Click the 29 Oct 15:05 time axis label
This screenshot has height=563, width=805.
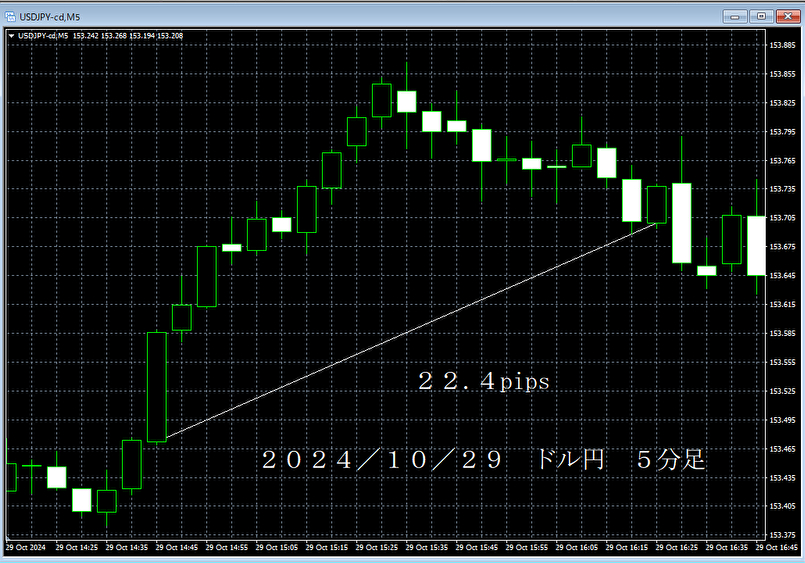277,547
